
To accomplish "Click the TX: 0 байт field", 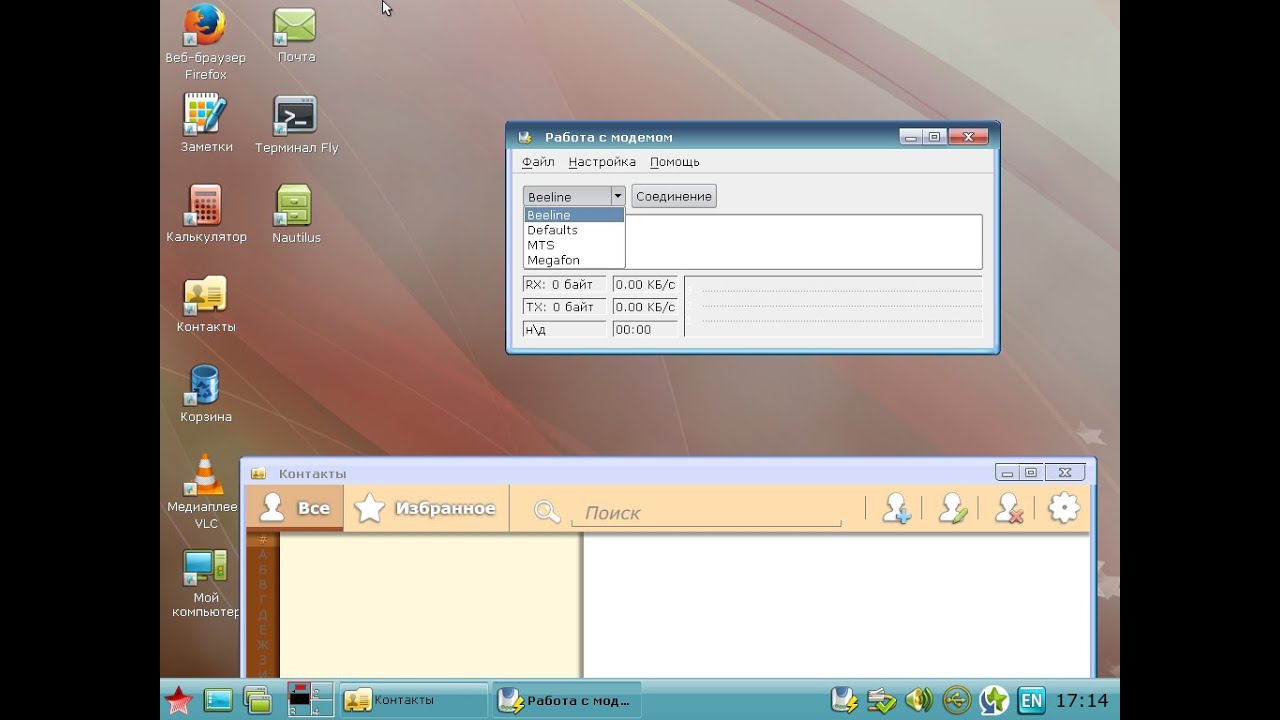I will point(564,307).
